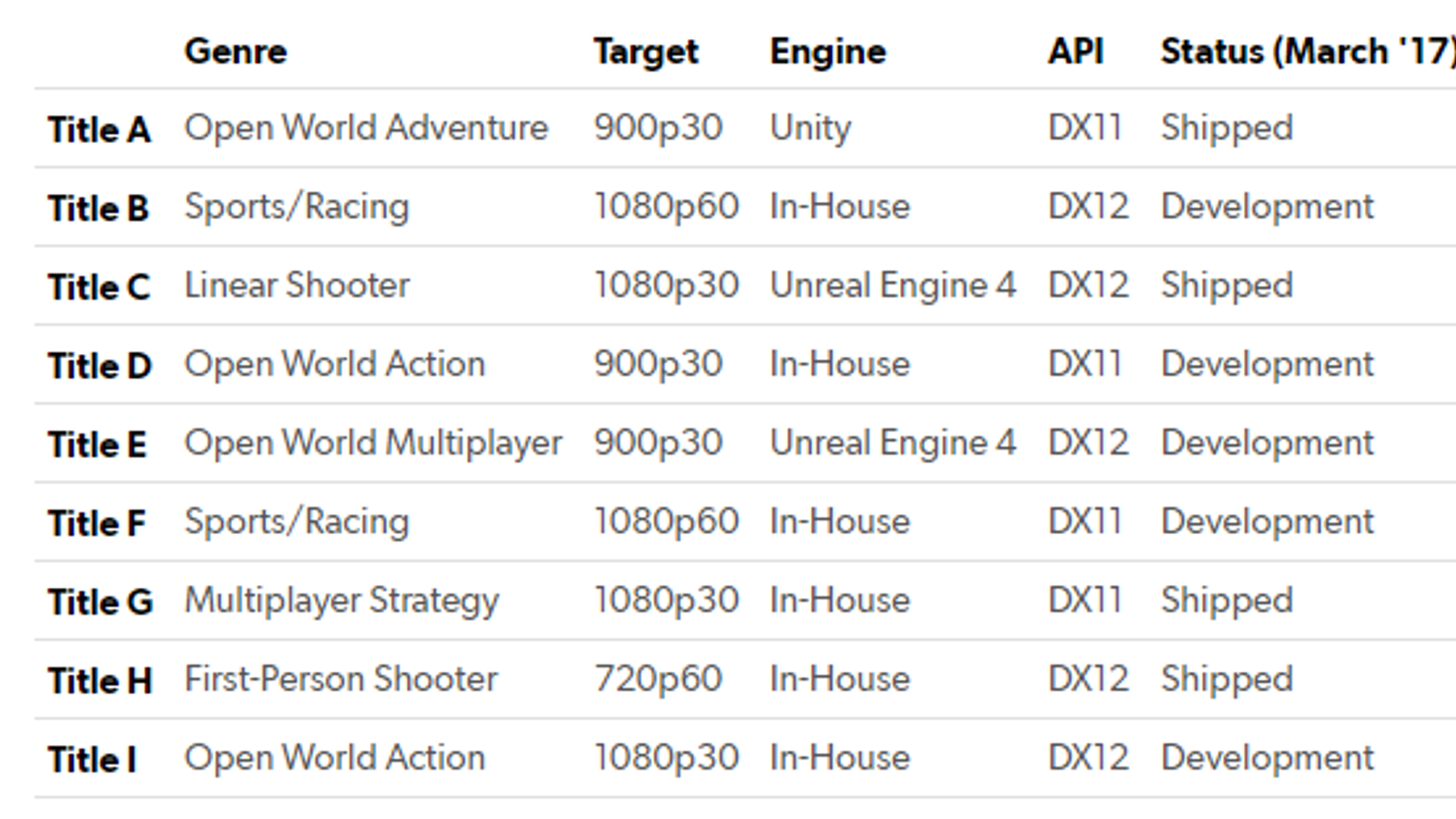The width and height of the screenshot is (1456, 819).
Task: Select the Title A row label
Action: click(x=99, y=129)
